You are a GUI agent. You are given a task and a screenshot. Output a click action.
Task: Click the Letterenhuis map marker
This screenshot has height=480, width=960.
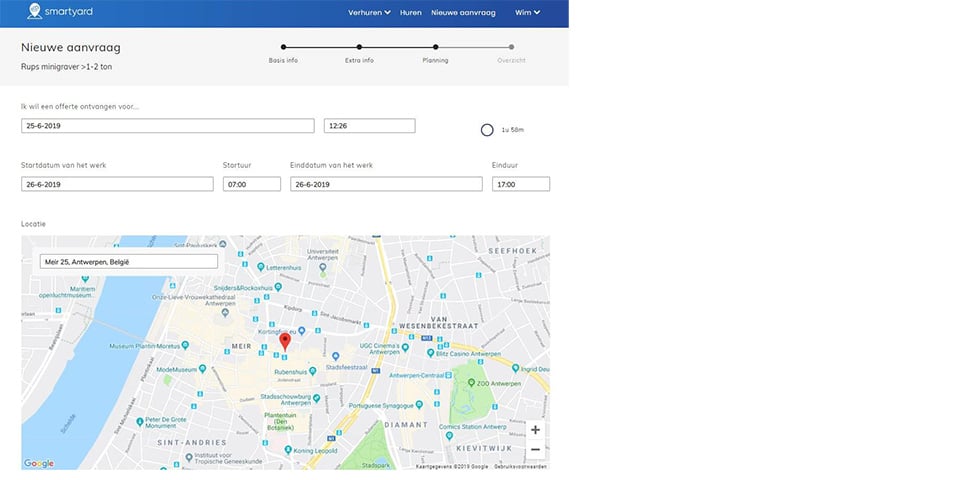click(261, 267)
